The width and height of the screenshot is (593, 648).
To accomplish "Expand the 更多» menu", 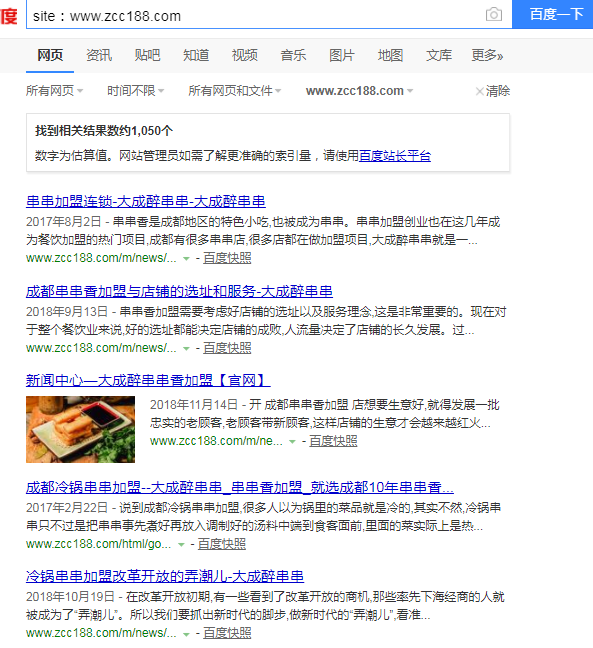I will coord(487,55).
